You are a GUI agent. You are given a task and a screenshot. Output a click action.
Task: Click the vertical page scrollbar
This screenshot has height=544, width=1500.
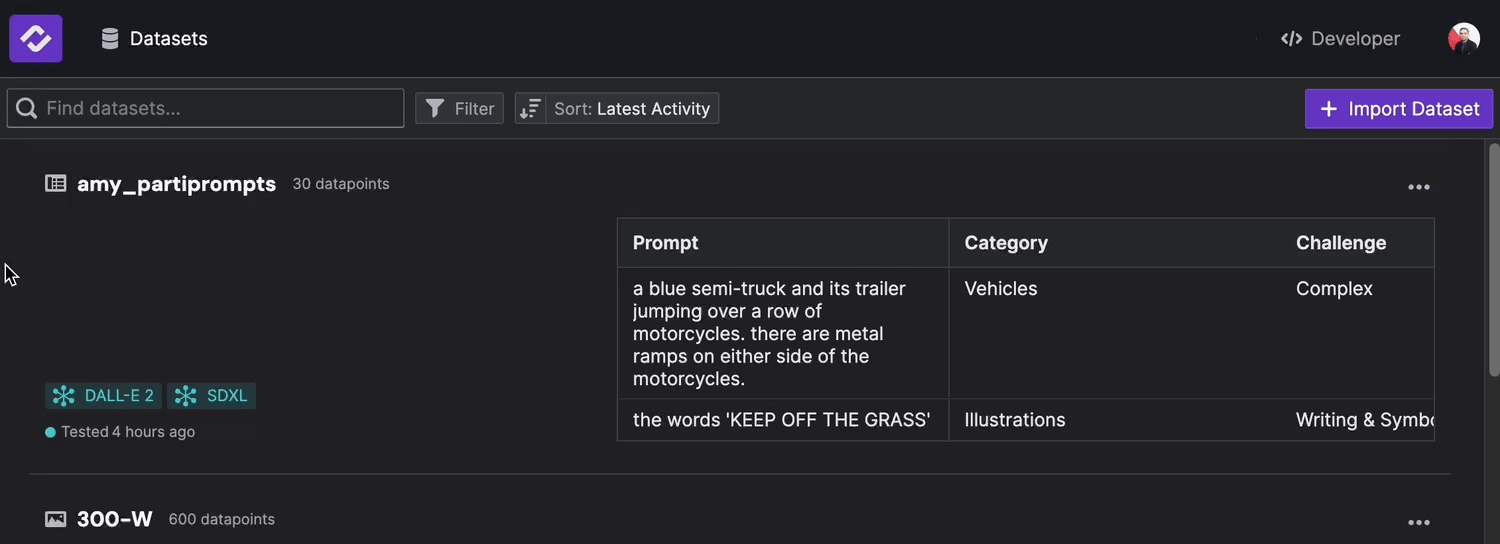1494,260
